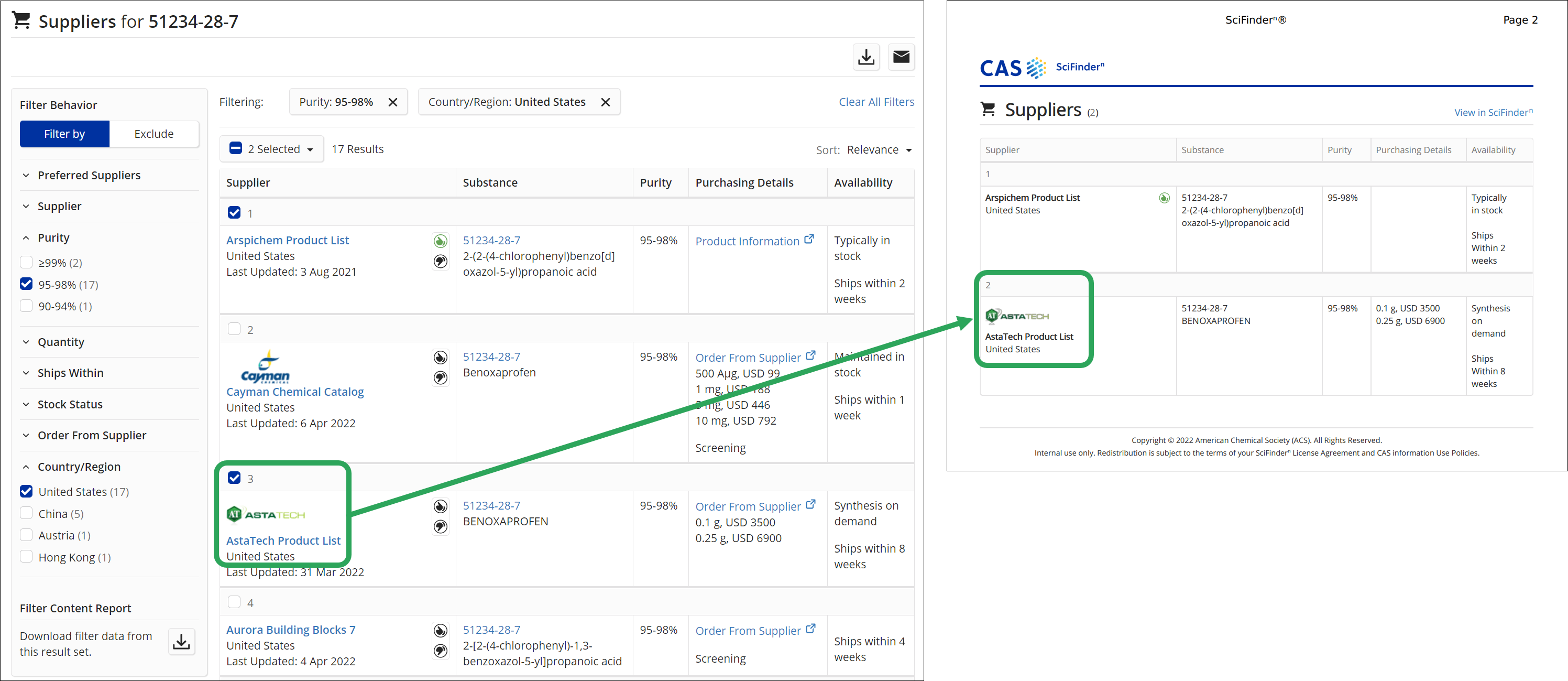The width and height of the screenshot is (1568, 681).
Task: Click the Clear All Filters link
Action: [876, 102]
